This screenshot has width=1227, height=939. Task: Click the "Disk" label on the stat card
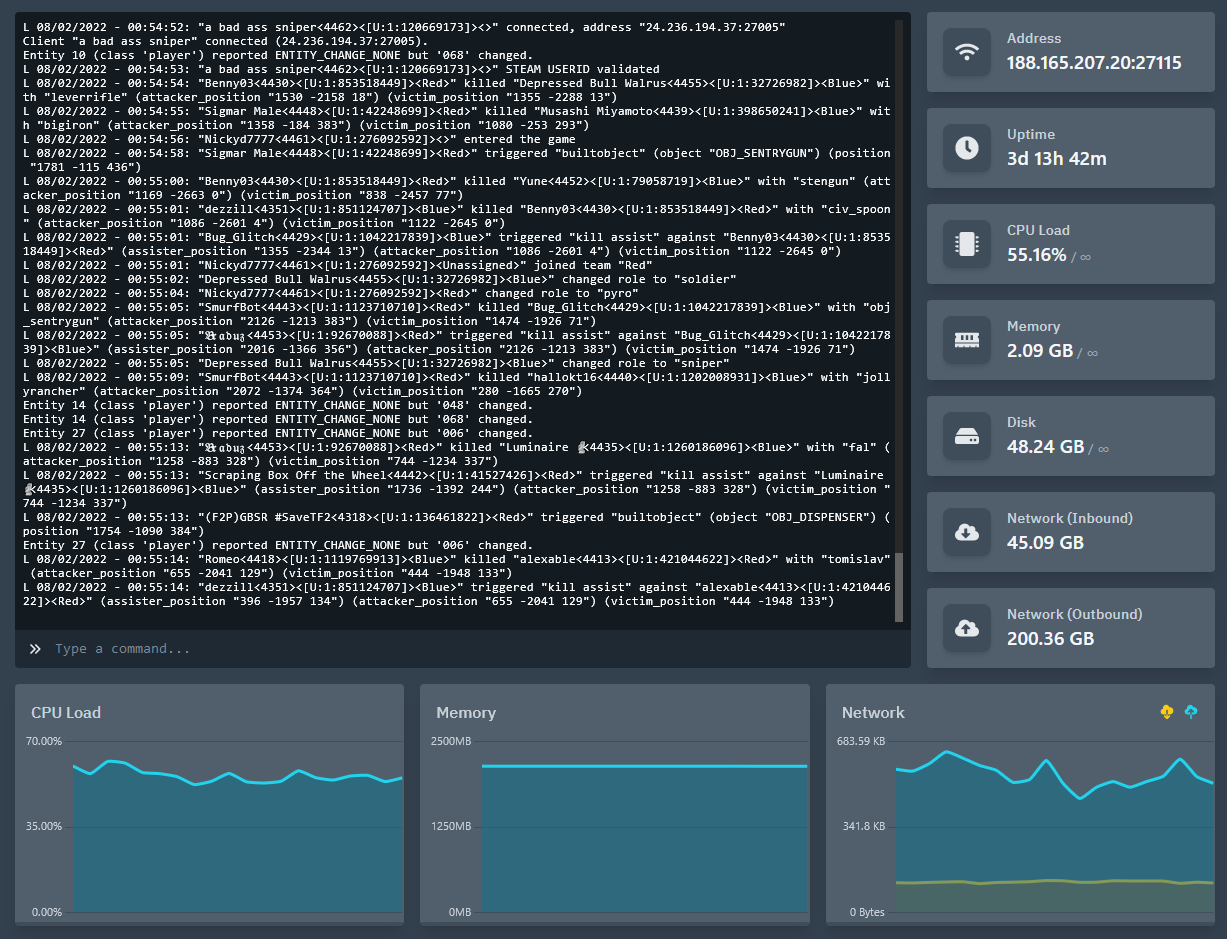1021,422
